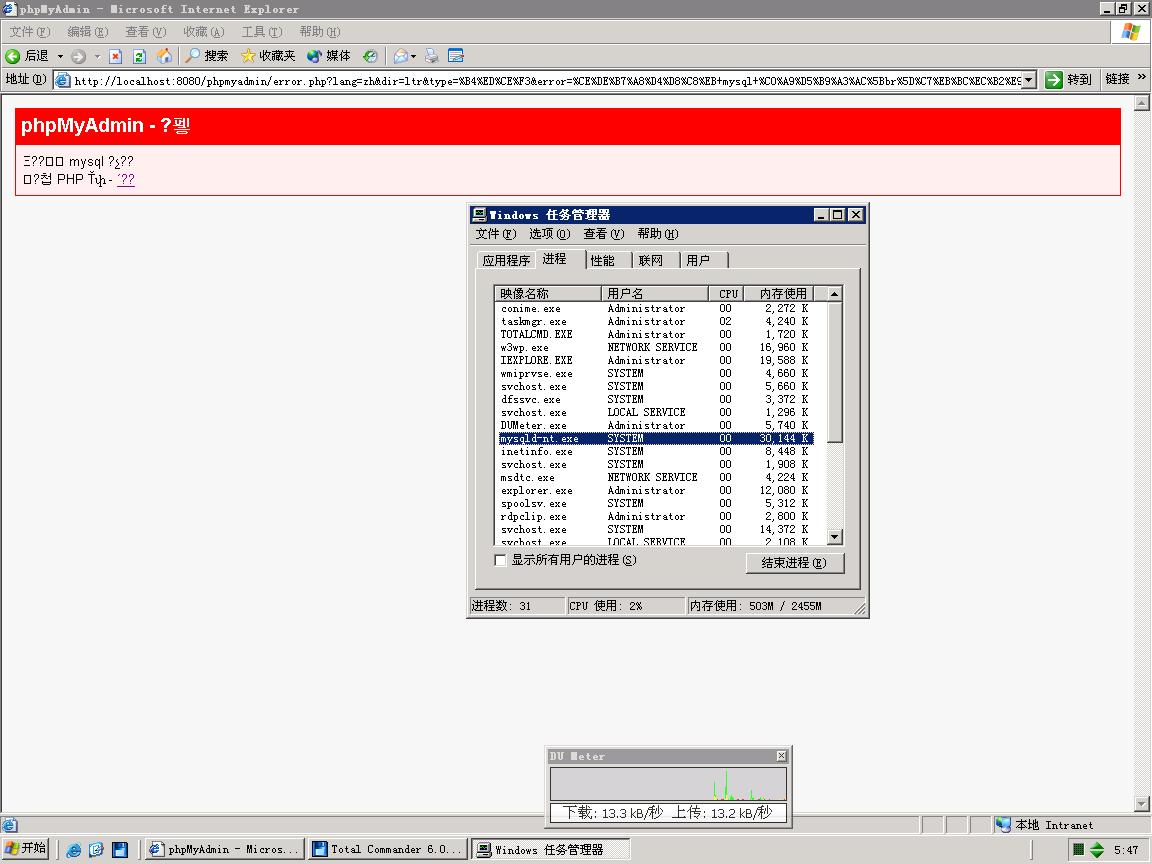Viewport: 1152px width, 864px height.
Task: Click the History icon in IE toolbar
Action: [x=371, y=56]
